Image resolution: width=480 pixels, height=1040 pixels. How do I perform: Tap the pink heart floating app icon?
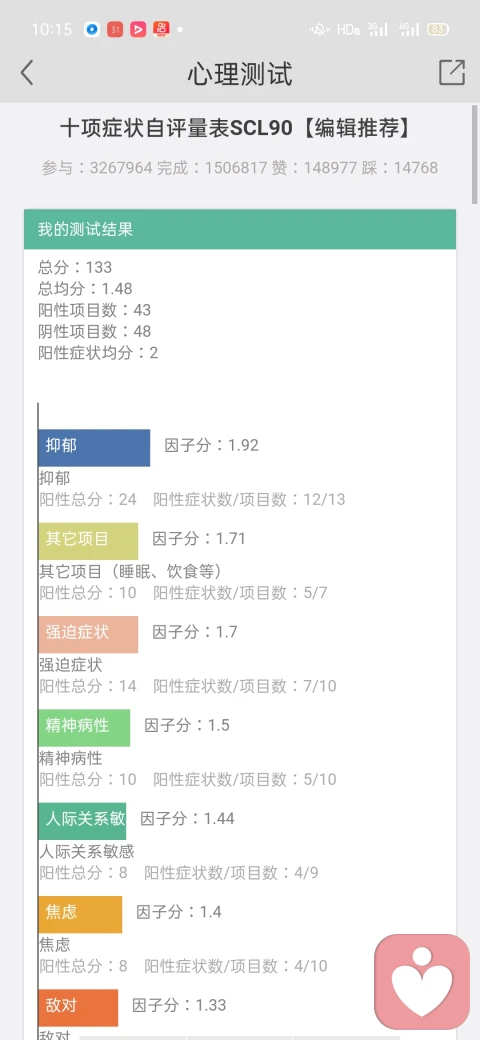point(422,981)
